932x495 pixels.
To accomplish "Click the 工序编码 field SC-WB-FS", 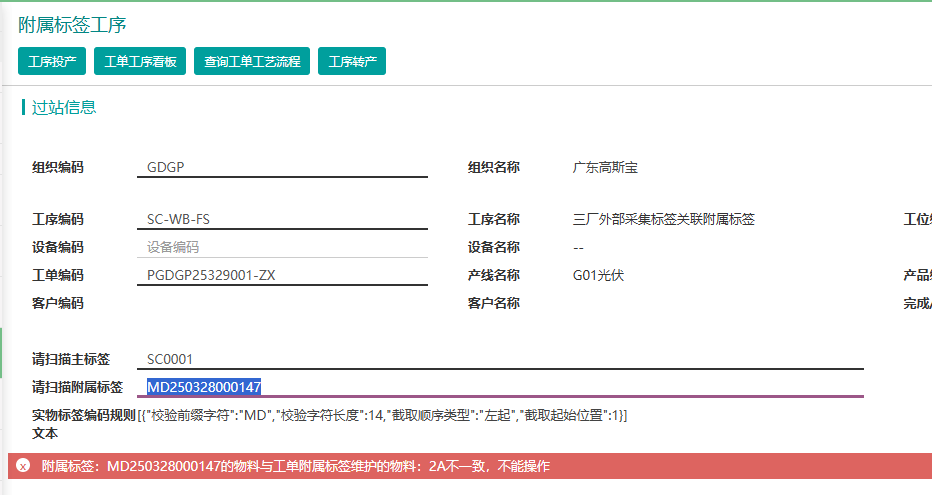I will click(x=282, y=219).
